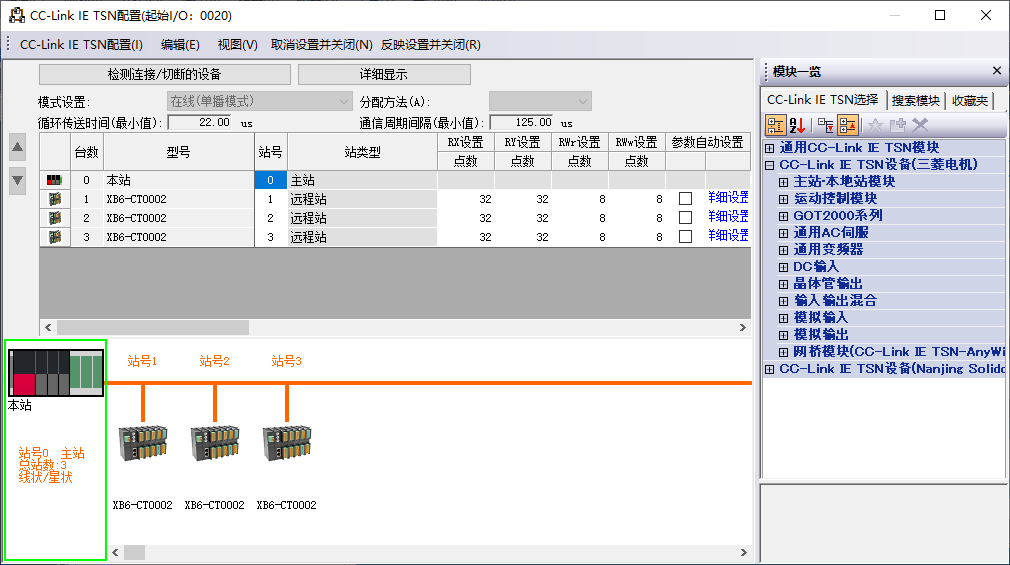The width and height of the screenshot is (1010, 565).
Task: Select the master station rack graphic
Action: pyautogui.click(x=56, y=373)
